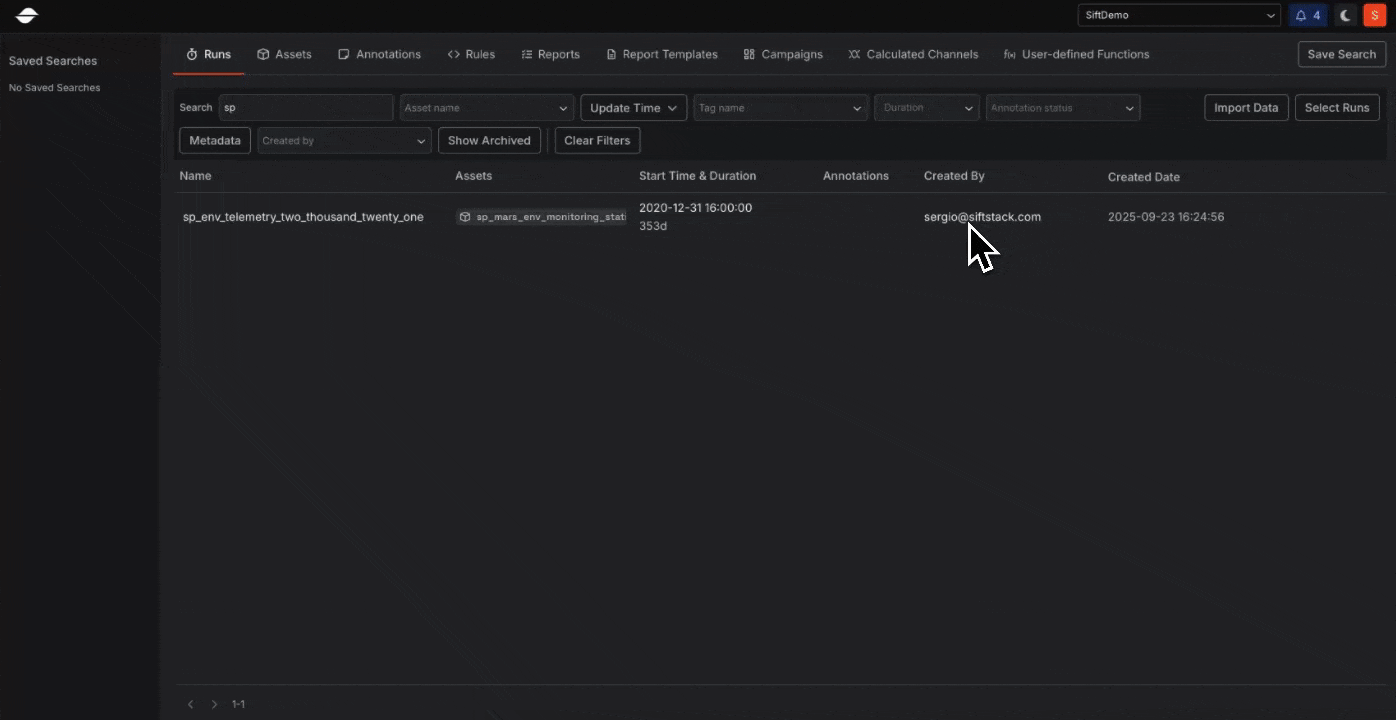Click the Annotations column header

[x=856, y=176]
